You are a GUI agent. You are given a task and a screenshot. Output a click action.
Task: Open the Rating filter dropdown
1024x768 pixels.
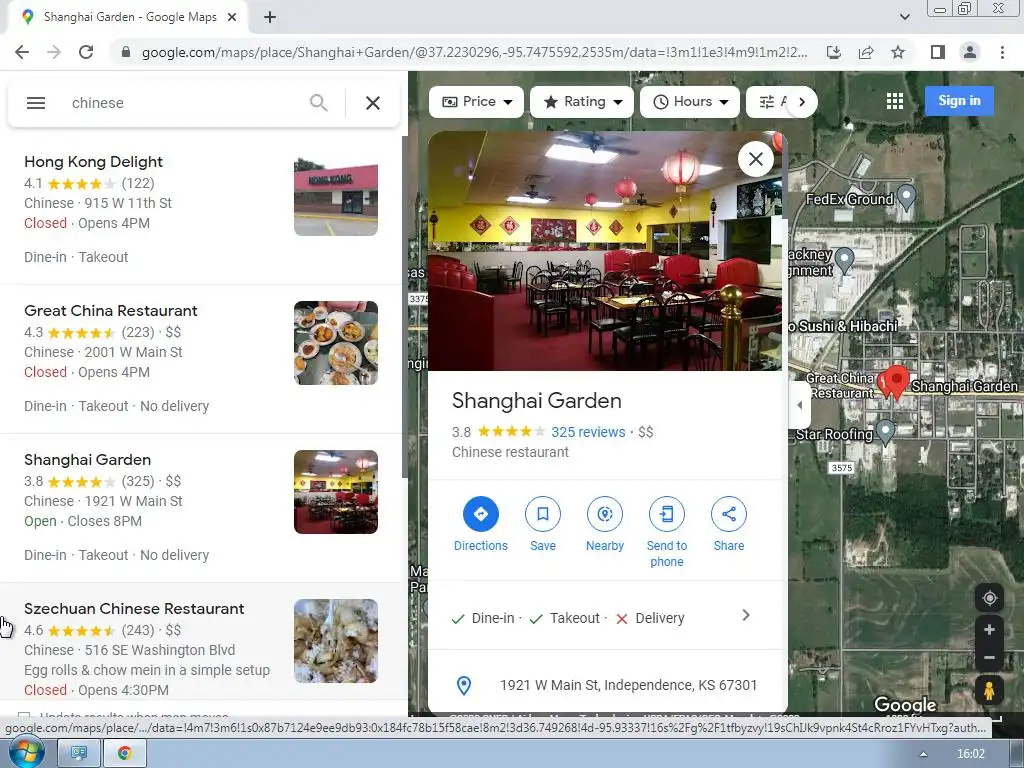(582, 102)
